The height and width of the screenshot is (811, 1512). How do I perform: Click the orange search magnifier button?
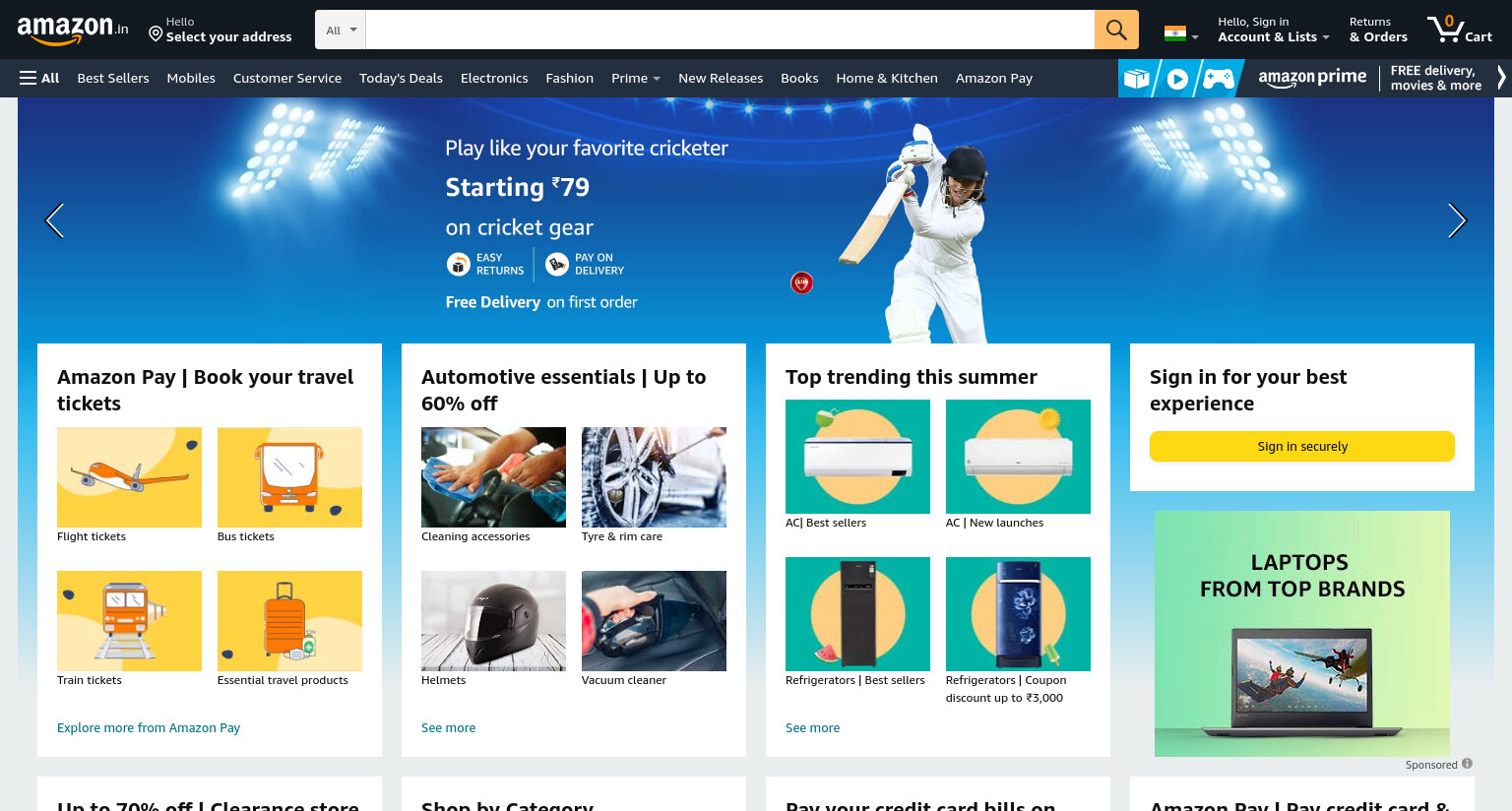point(1116,30)
